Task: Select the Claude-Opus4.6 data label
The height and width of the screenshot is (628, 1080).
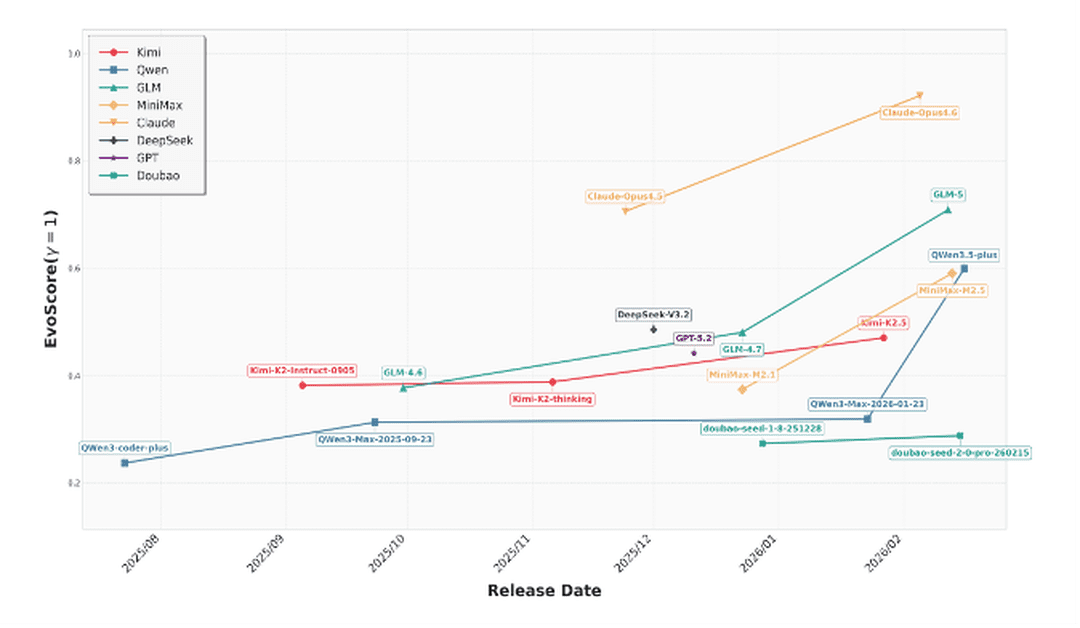Action: pos(919,113)
